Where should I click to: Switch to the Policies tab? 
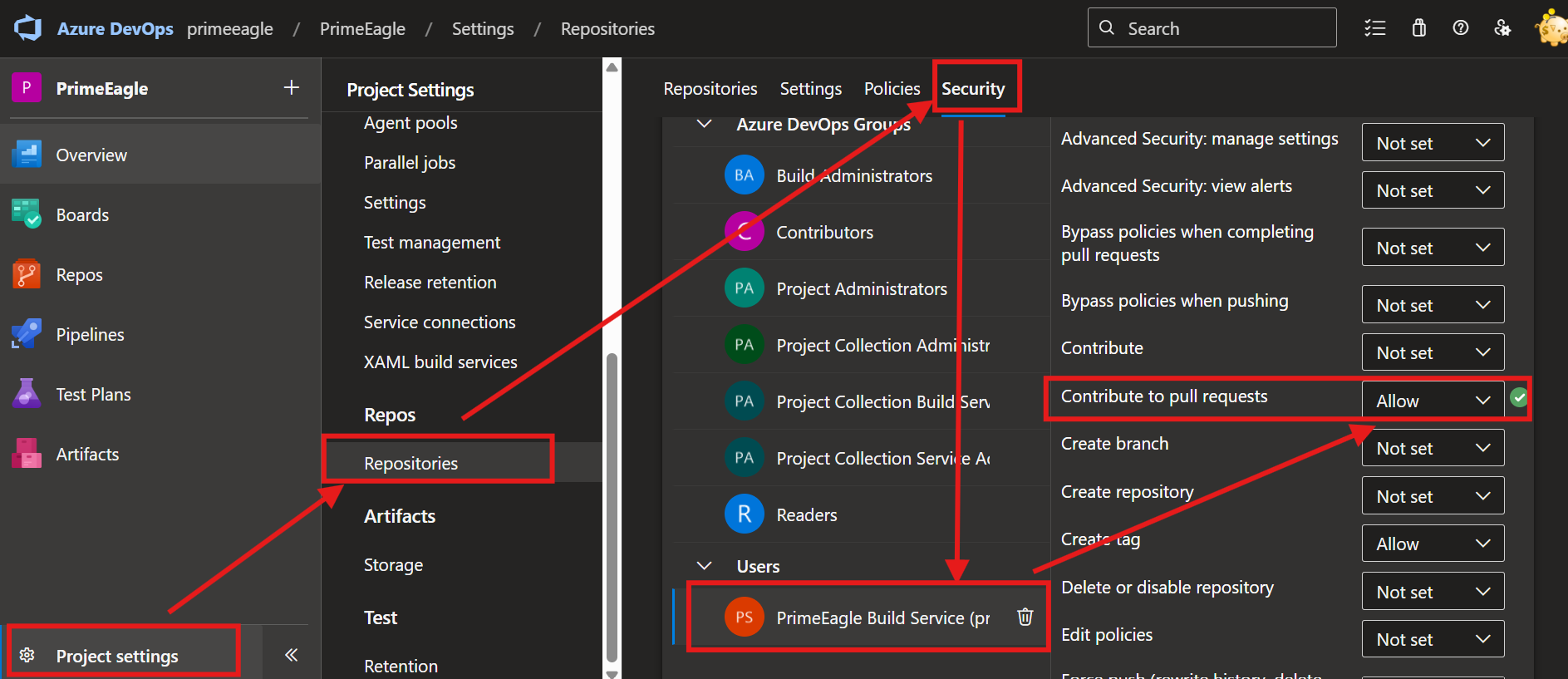(x=892, y=88)
